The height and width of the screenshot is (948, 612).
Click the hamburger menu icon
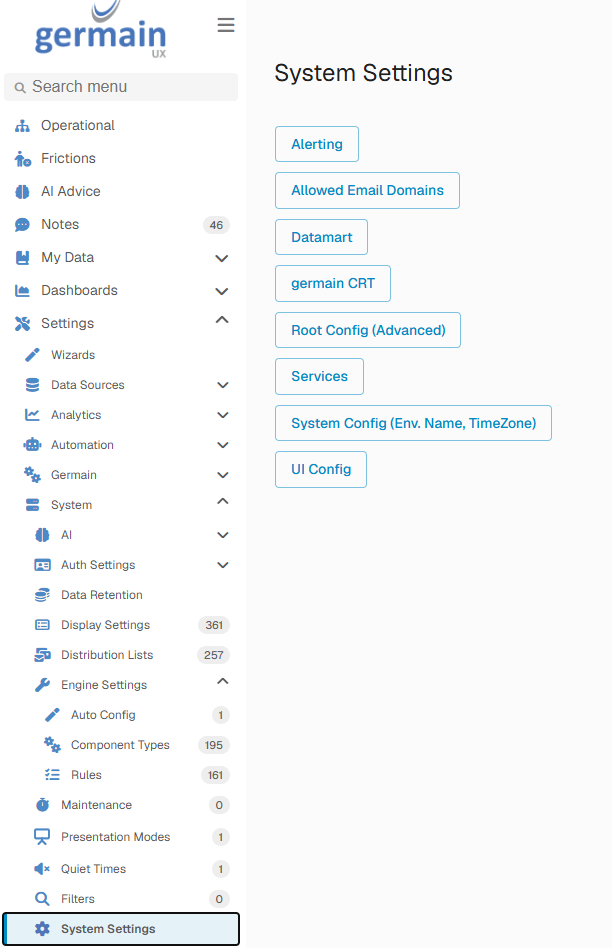[x=226, y=25]
